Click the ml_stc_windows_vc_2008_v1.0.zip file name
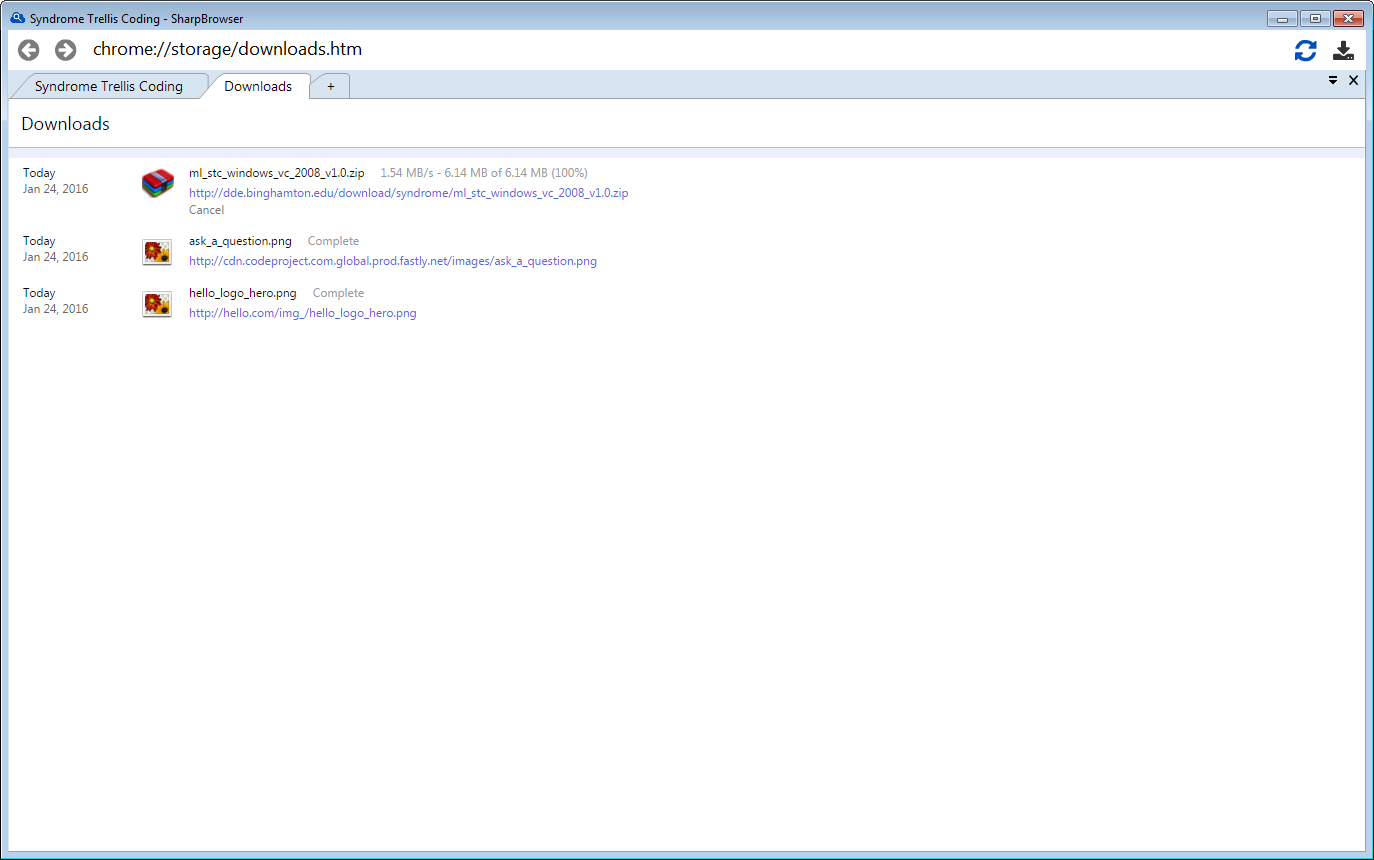The height and width of the screenshot is (860, 1374). pyautogui.click(x=276, y=173)
